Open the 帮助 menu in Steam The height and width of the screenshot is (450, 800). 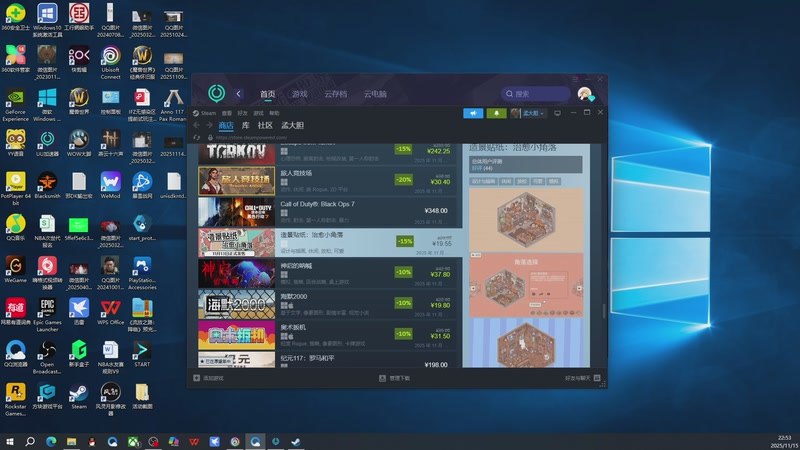pos(274,113)
